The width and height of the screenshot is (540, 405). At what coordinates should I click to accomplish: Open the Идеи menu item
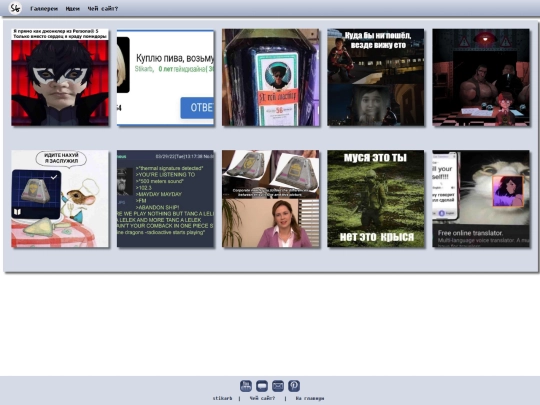click(x=73, y=9)
